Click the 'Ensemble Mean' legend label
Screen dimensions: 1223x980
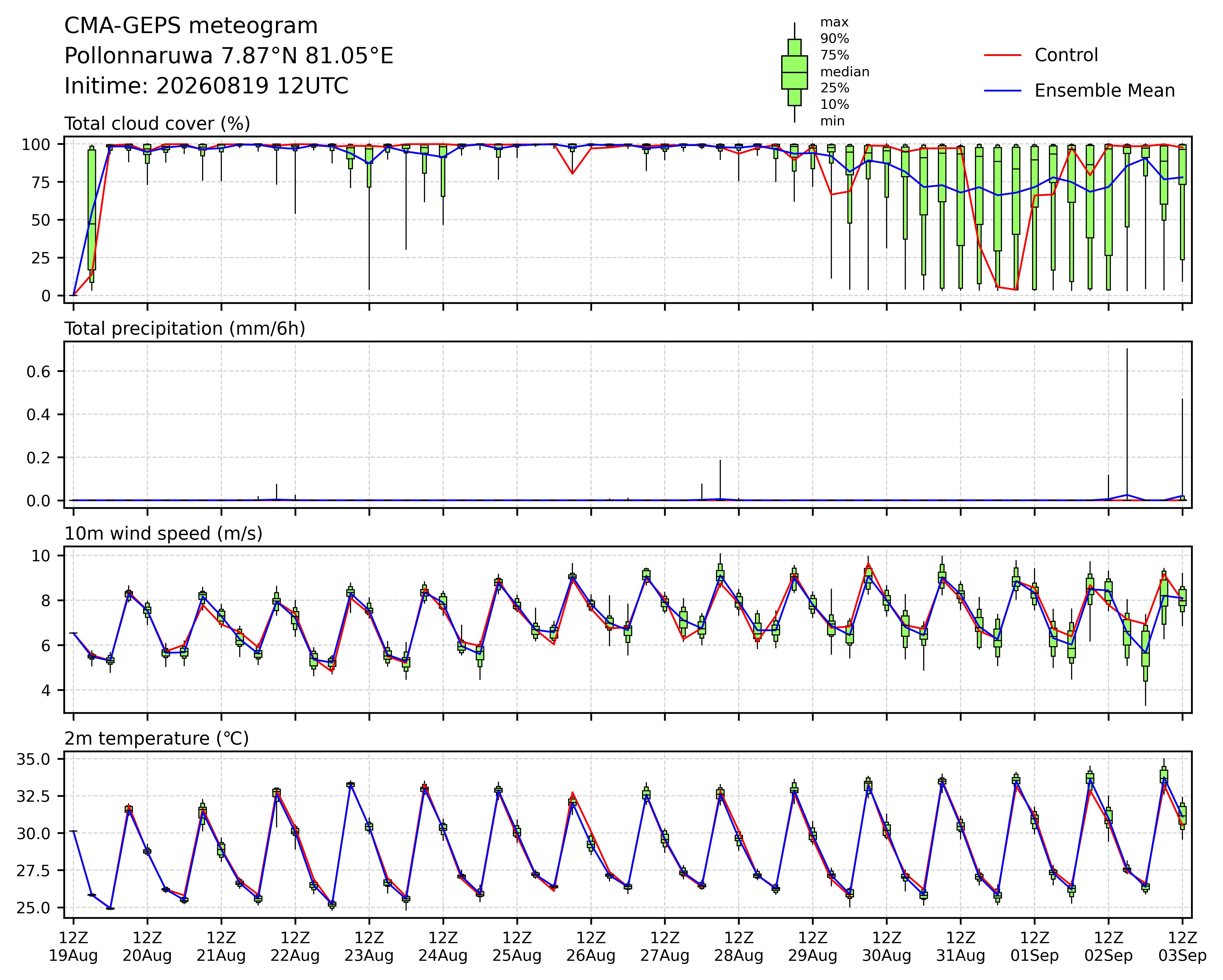[x=1104, y=91]
